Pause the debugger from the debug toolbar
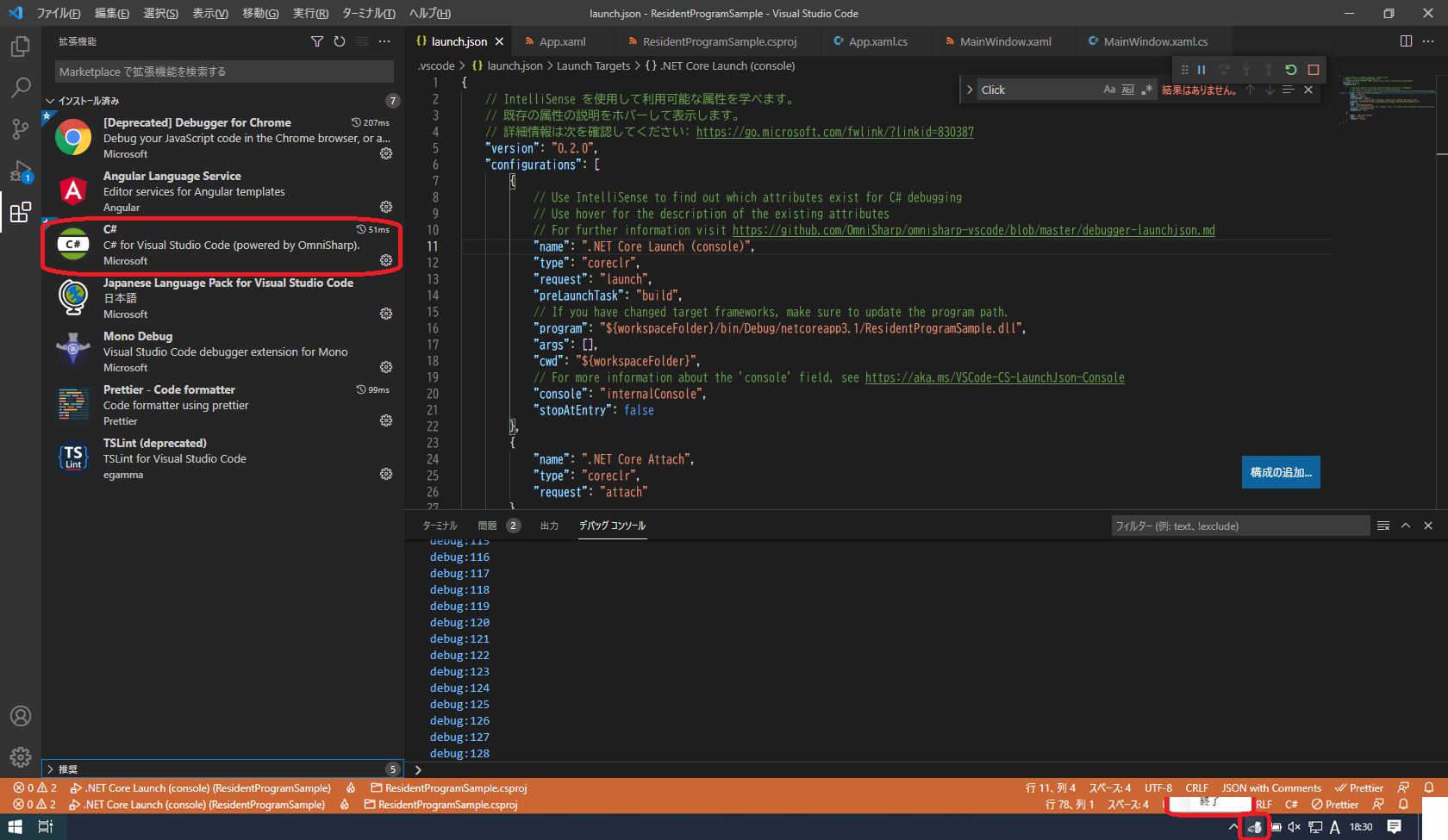This screenshot has height=840, width=1448. [x=1201, y=70]
